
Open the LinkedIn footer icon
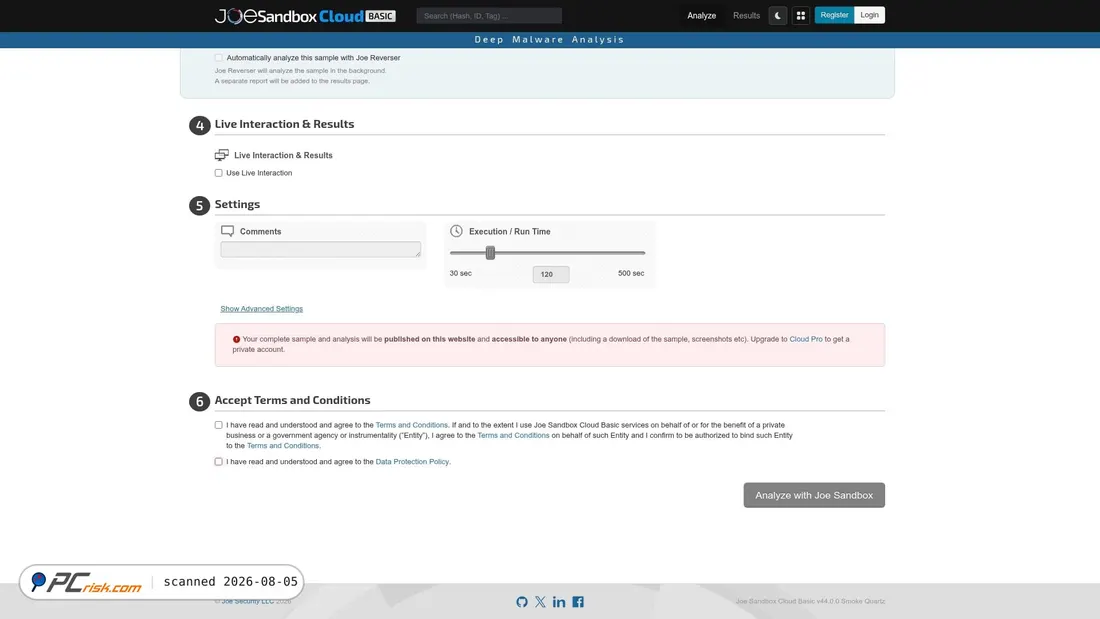(559, 601)
